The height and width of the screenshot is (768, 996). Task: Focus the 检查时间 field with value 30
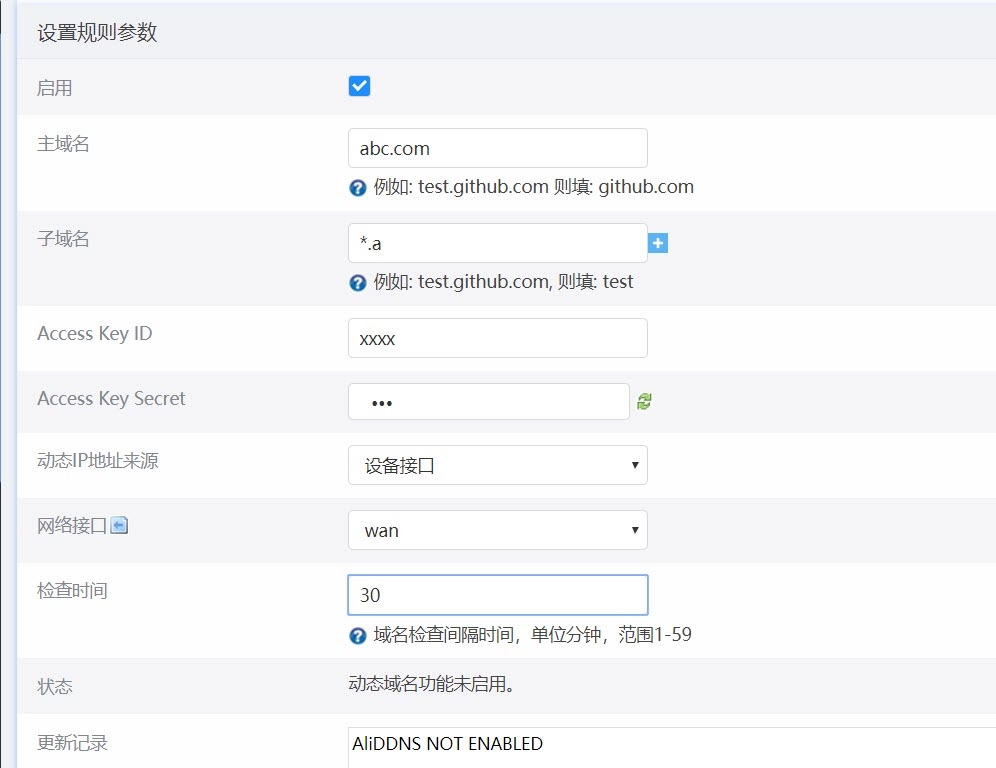497,595
